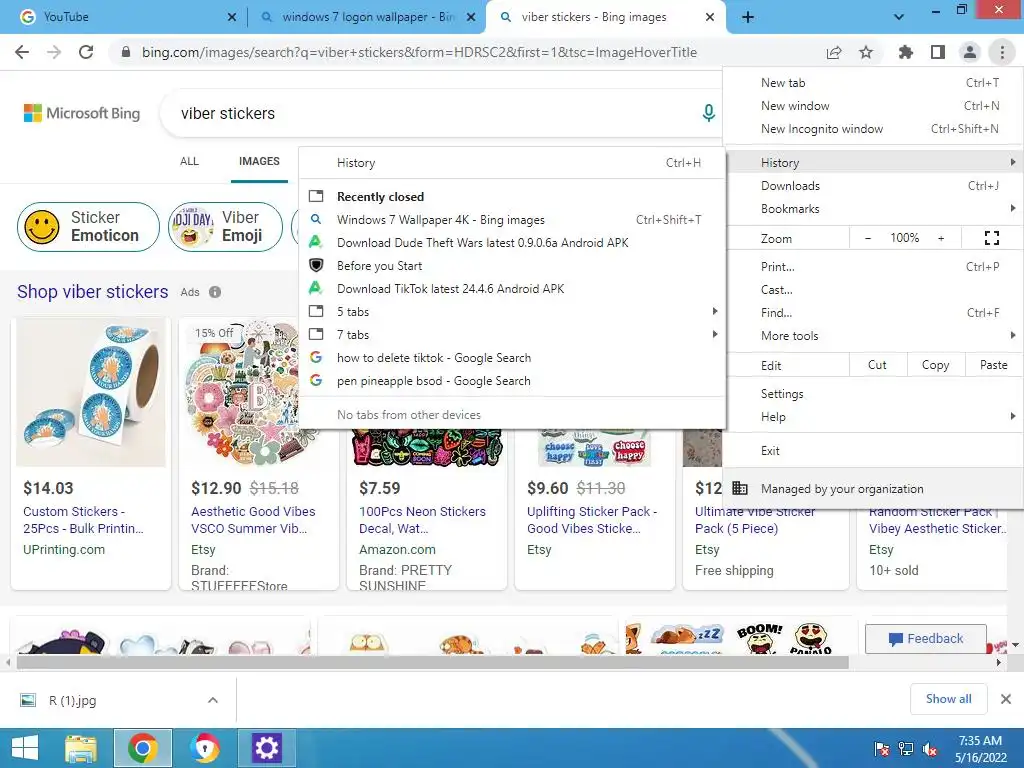Screen dimensions: 1024x768
Task: Choose New Incognito window
Action: tap(874, 129)
